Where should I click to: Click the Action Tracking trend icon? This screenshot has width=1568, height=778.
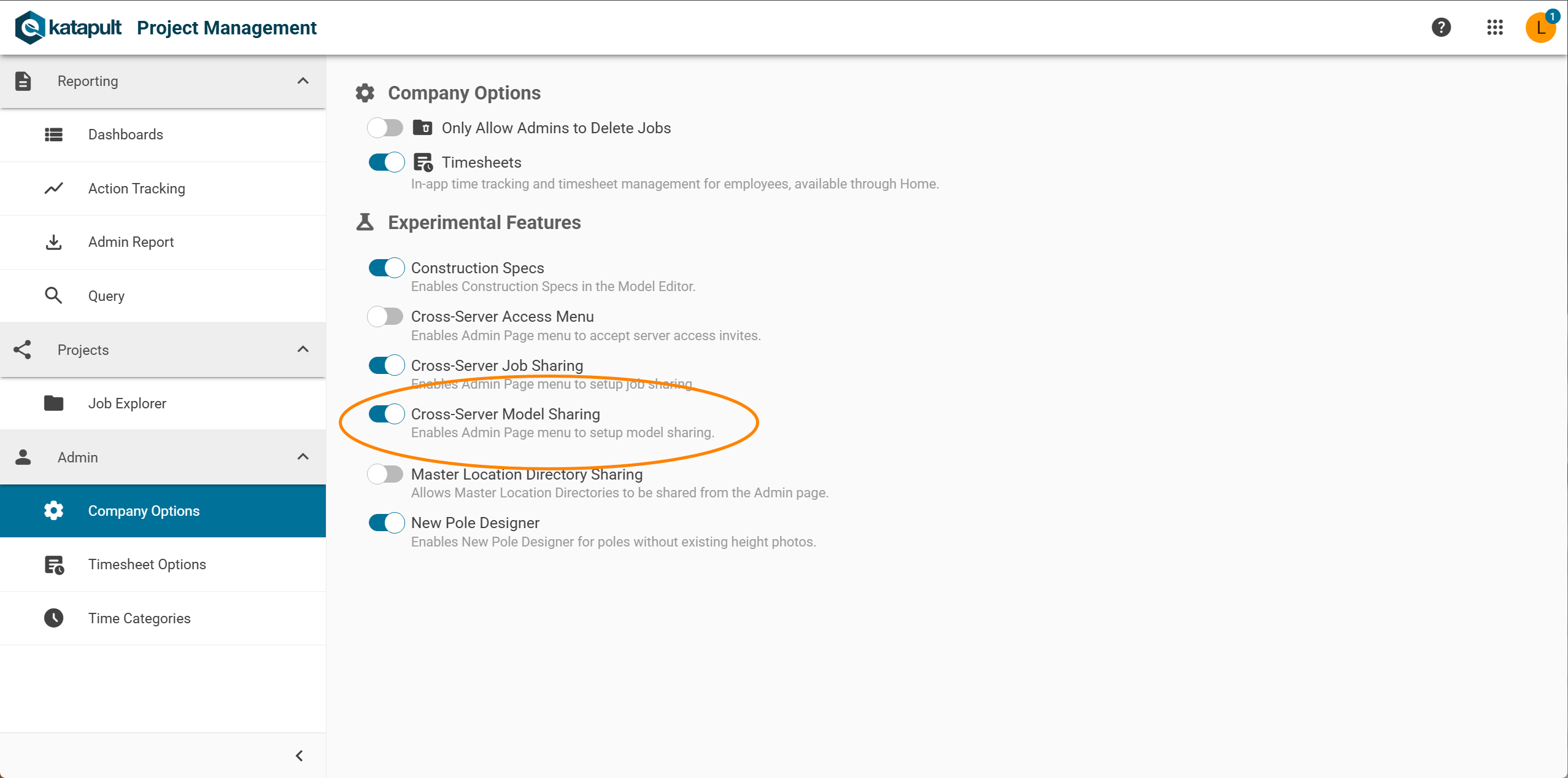(54, 189)
